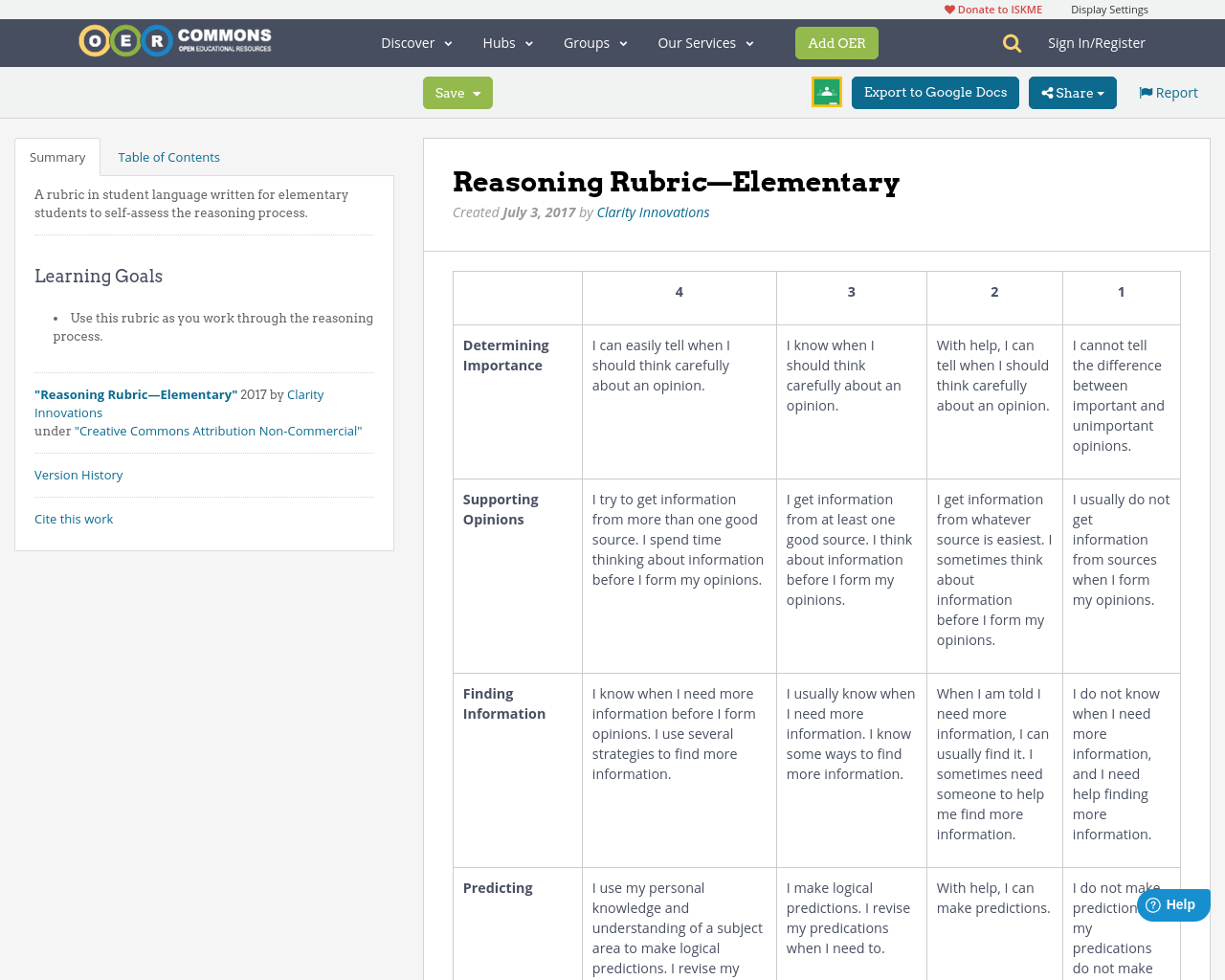Open the "Reasoning Rubric—Elementary" citation link
The image size is (1225, 980).
136,394
